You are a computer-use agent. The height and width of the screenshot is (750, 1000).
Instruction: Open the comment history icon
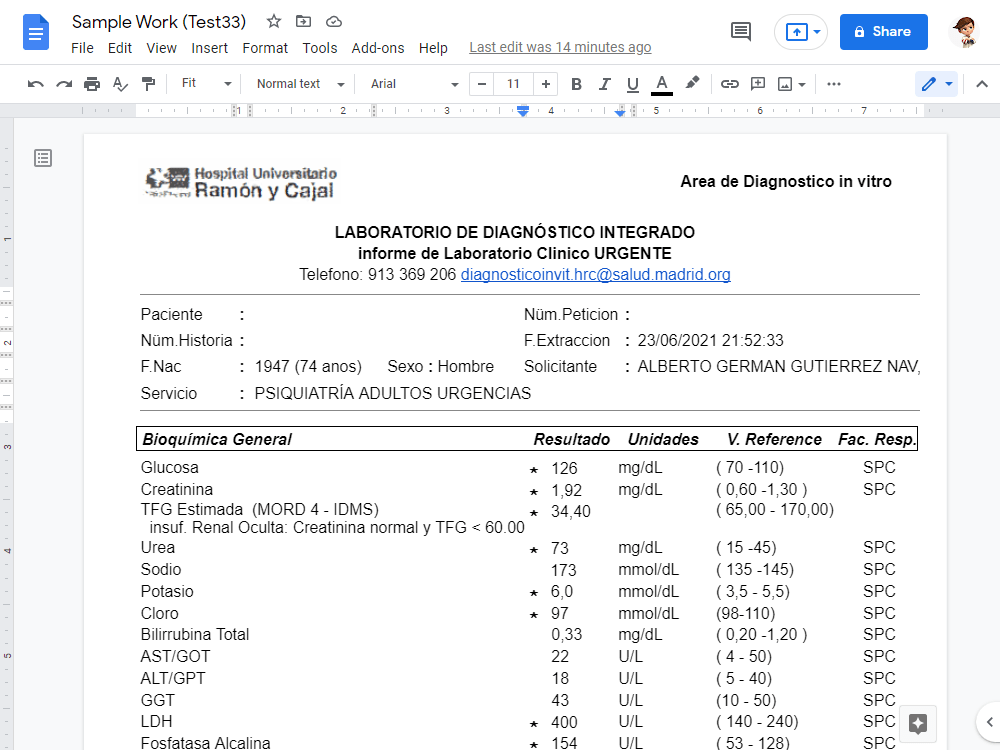(740, 31)
